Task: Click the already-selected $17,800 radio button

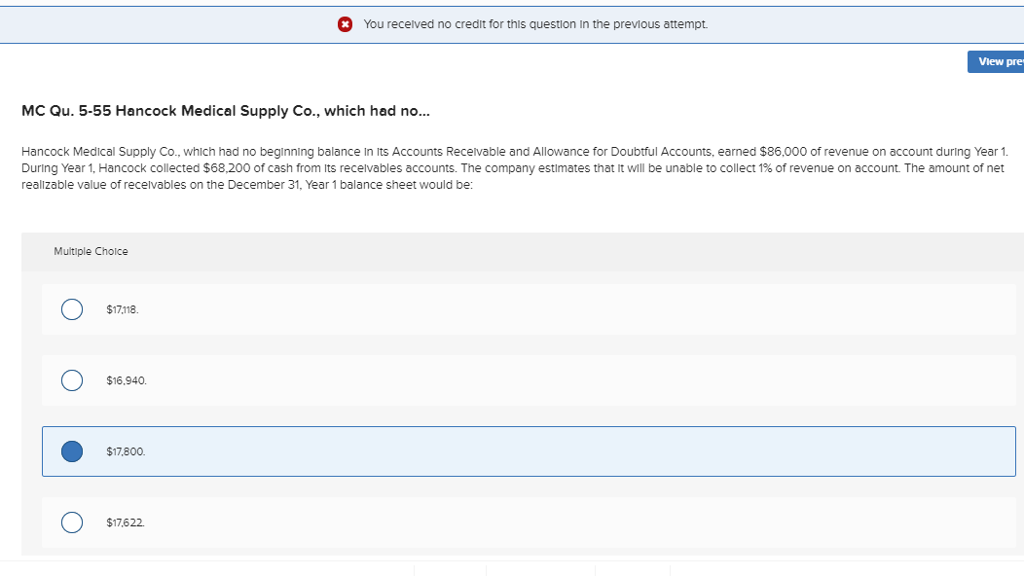Action: click(x=71, y=451)
